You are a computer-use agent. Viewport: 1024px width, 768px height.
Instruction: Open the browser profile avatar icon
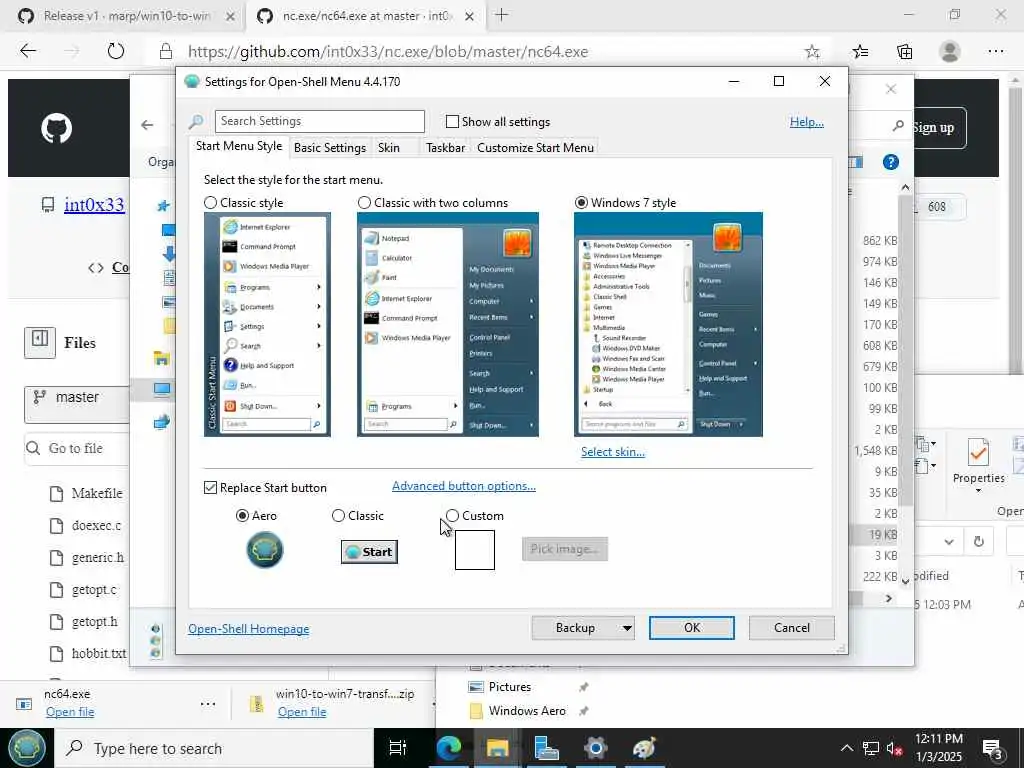(x=949, y=51)
